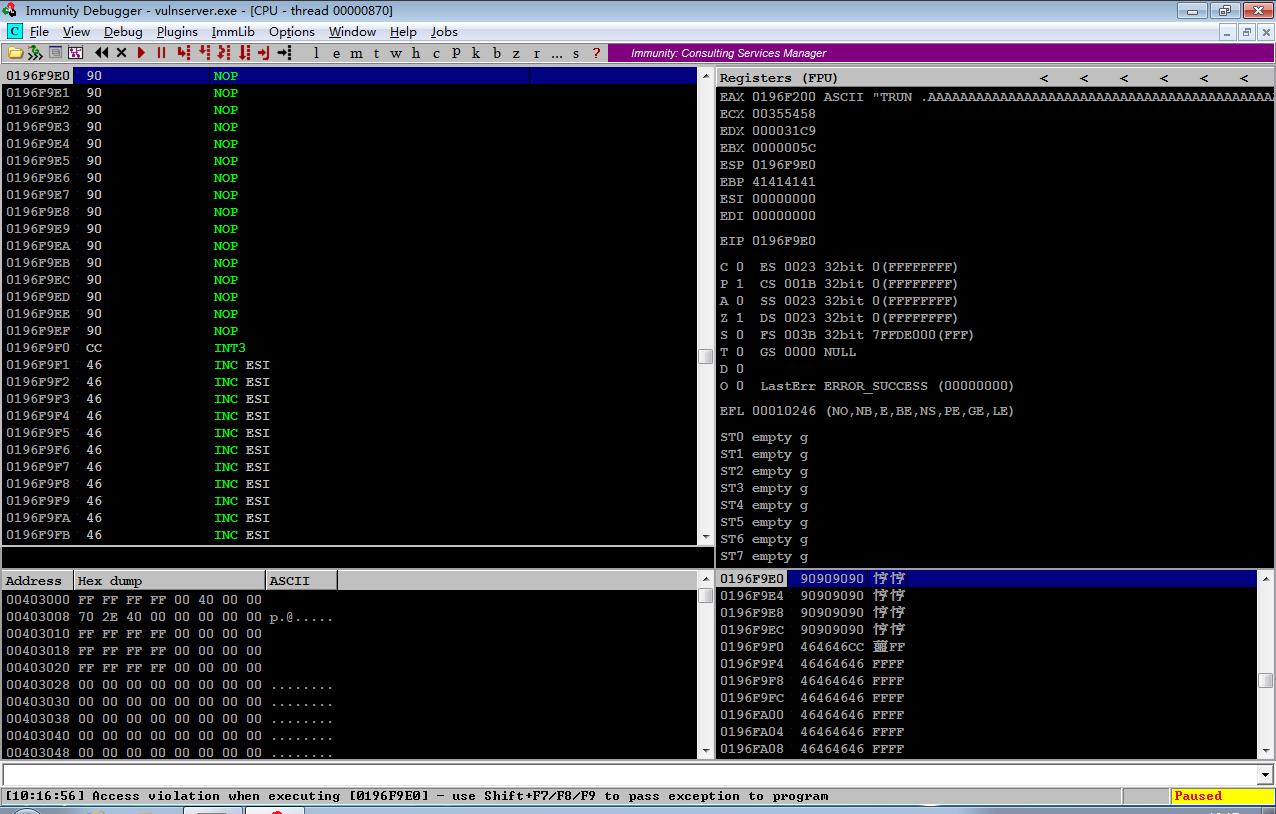Click the Close program X icon

[122, 53]
